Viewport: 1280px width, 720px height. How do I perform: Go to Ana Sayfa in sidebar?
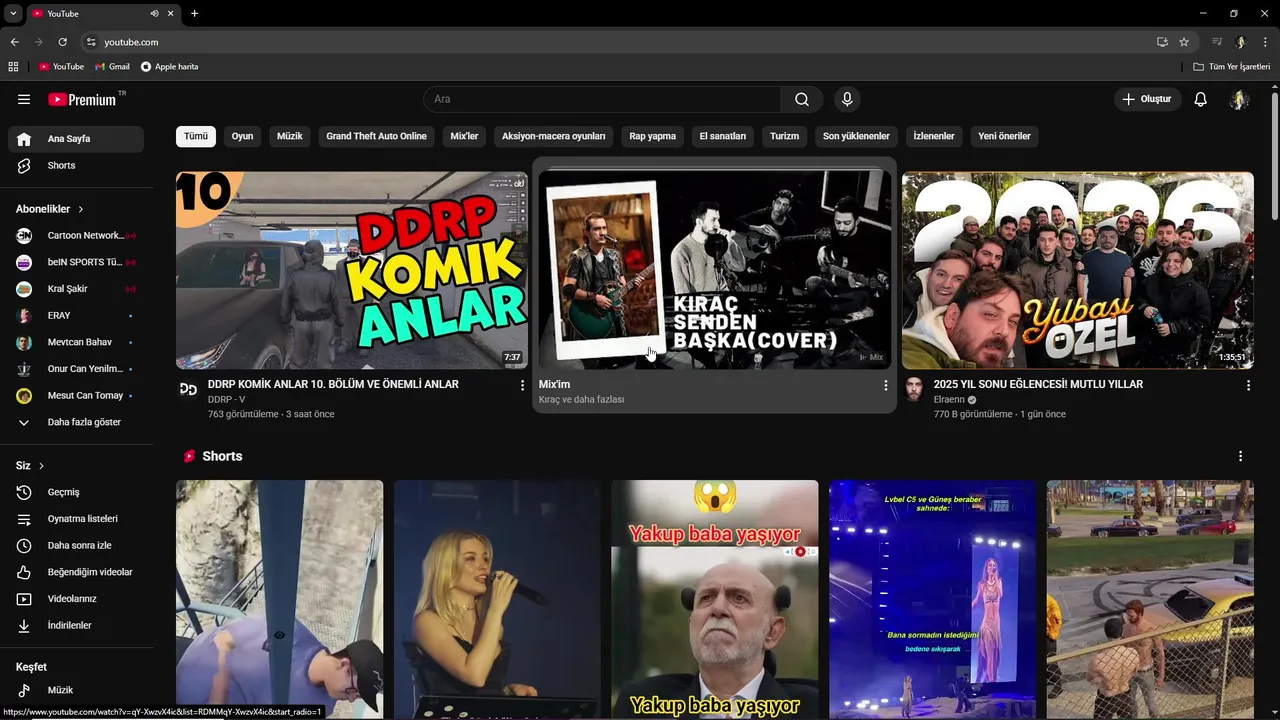click(x=76, y=139)
